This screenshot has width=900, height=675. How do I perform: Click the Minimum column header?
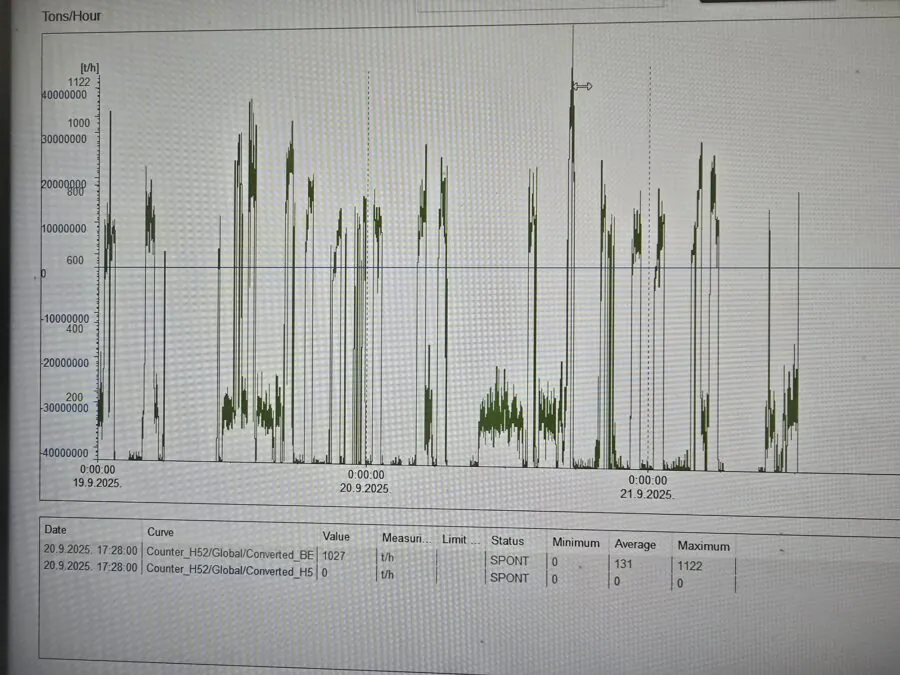[x=576, y=543]
